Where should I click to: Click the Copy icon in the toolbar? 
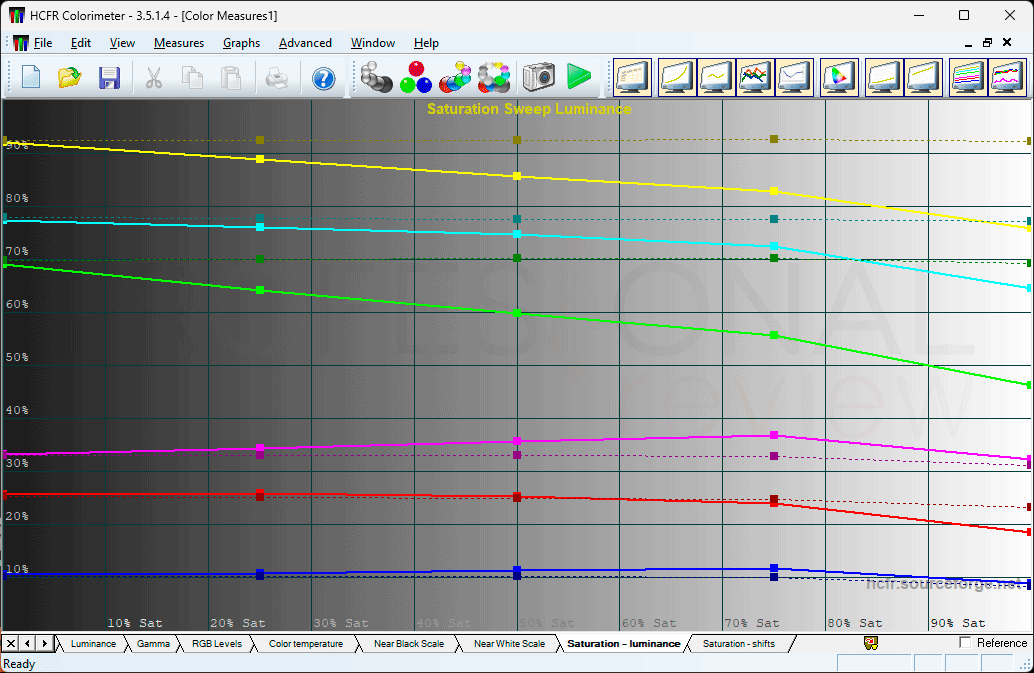pos(192,78)
